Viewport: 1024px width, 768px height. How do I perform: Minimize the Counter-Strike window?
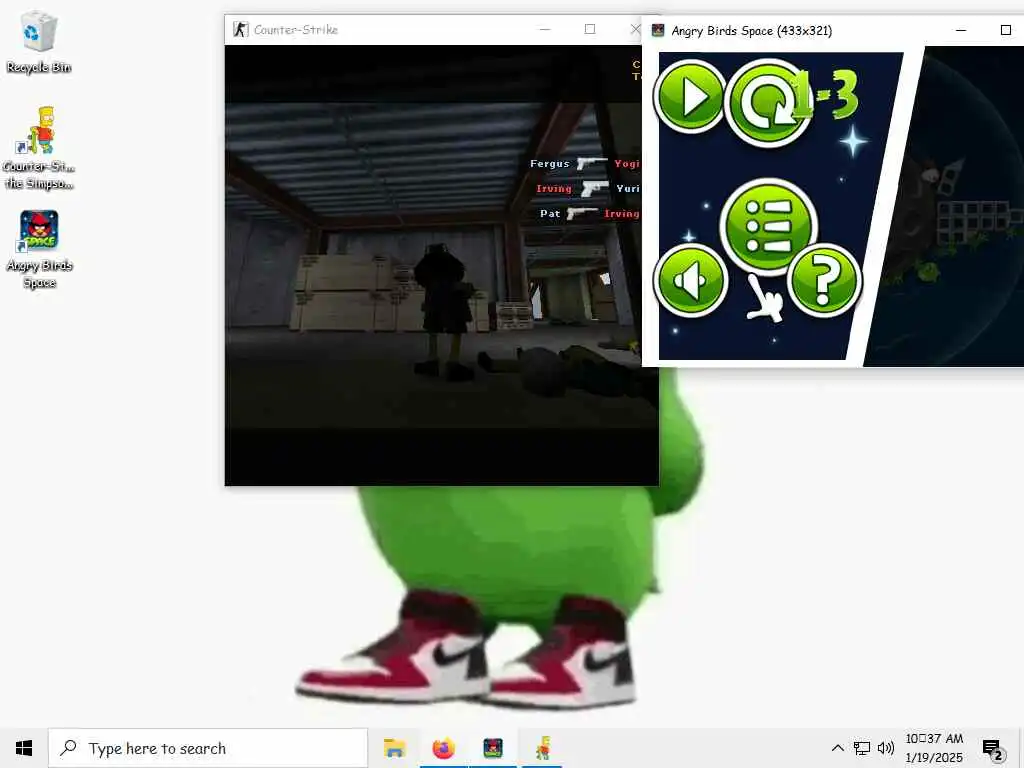coord(545,29)
